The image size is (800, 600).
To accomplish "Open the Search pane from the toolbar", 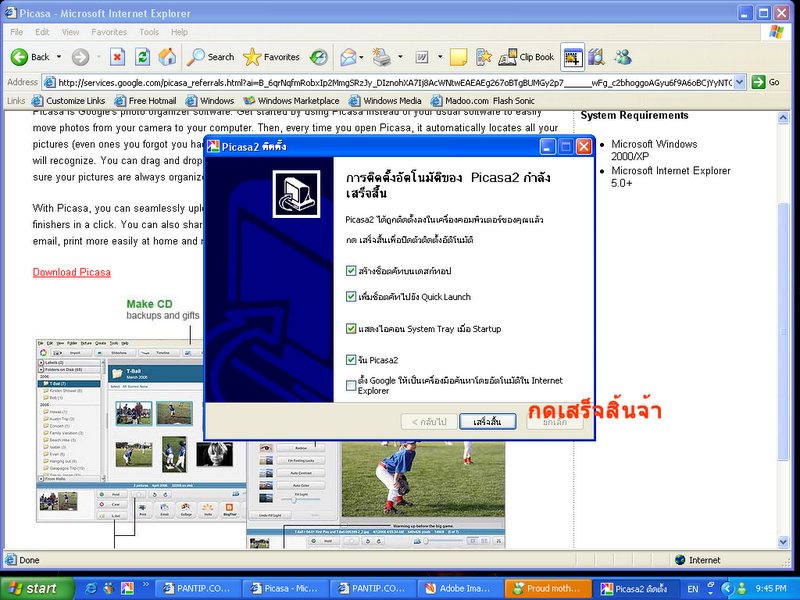I will (x=210, y=57).
